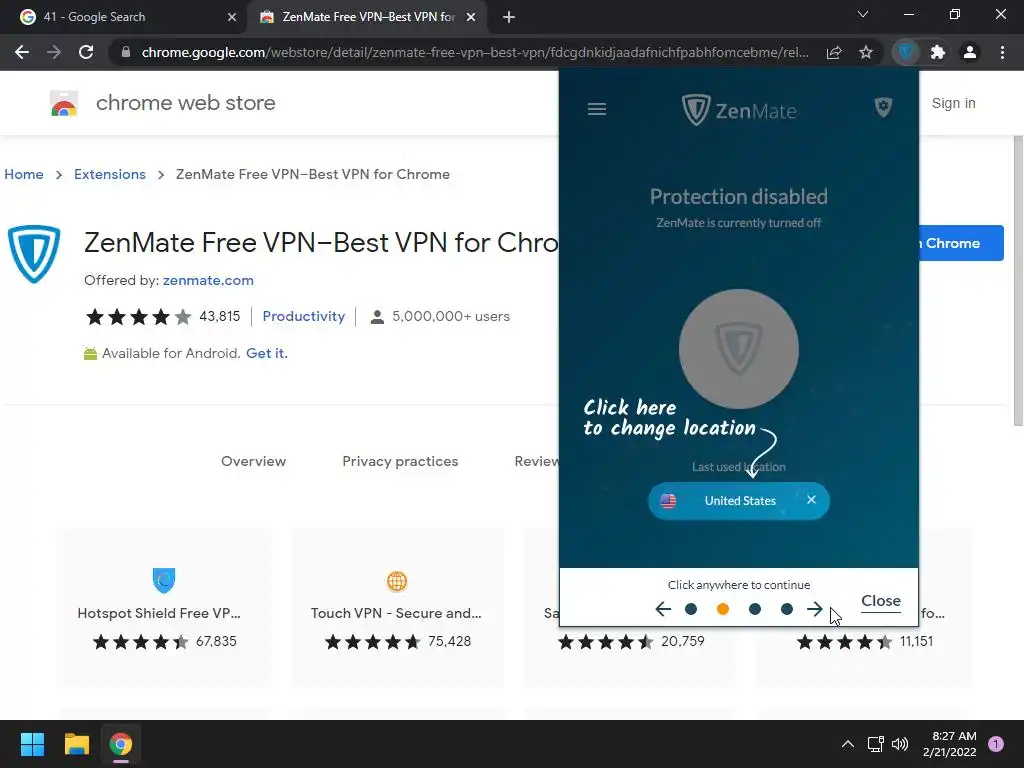
Task: Open the Extensions breadcrumb link
Action: (x=110, y=174)
